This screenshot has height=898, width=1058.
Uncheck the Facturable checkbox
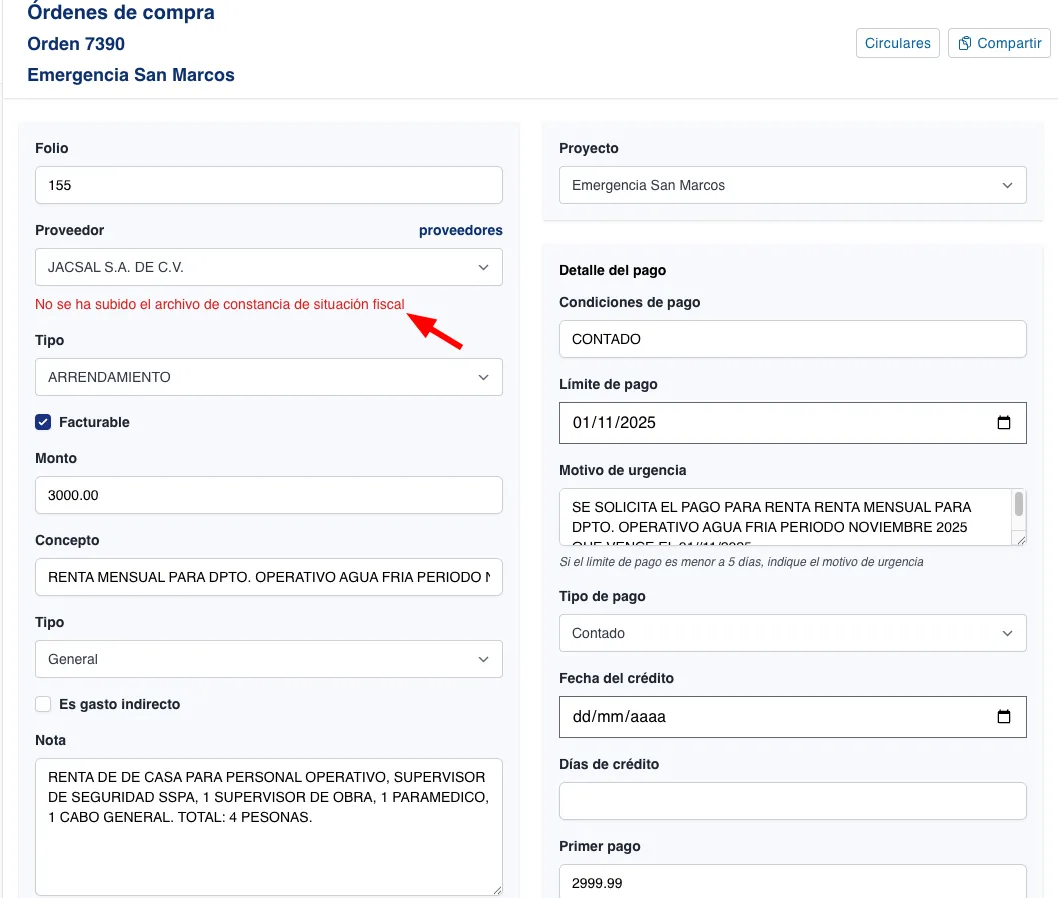point(43,422)
